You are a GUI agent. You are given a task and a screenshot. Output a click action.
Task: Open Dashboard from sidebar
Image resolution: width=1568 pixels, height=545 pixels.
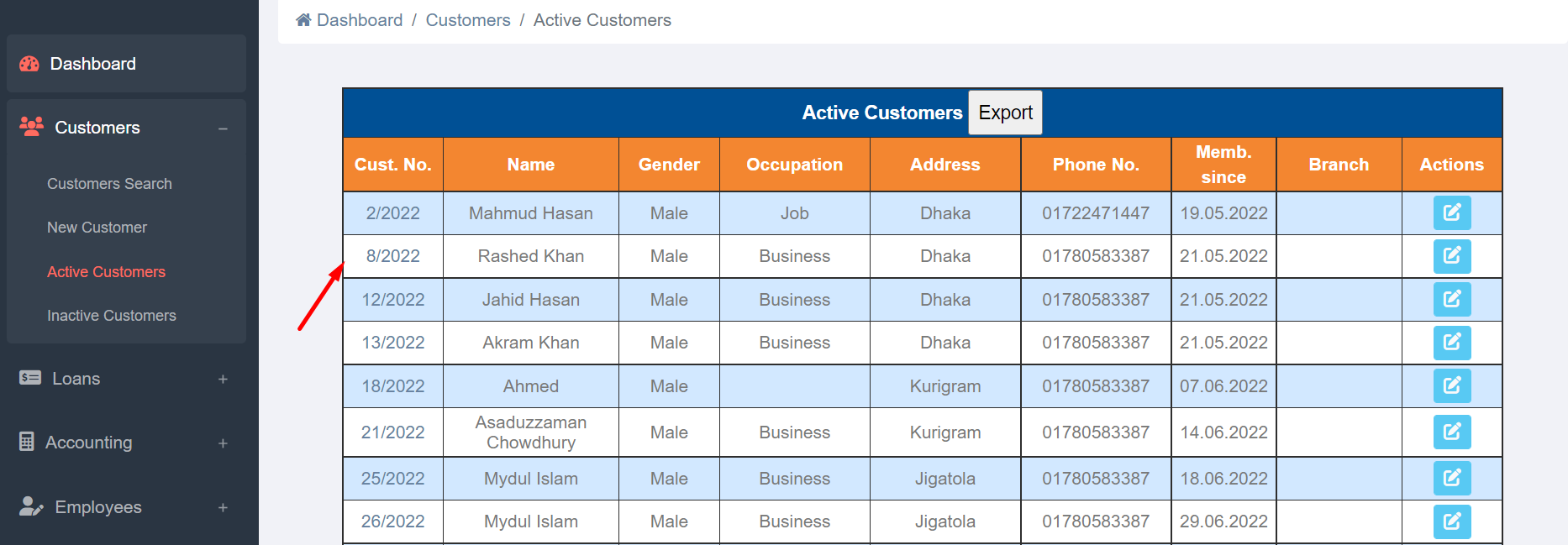(92, 64)
